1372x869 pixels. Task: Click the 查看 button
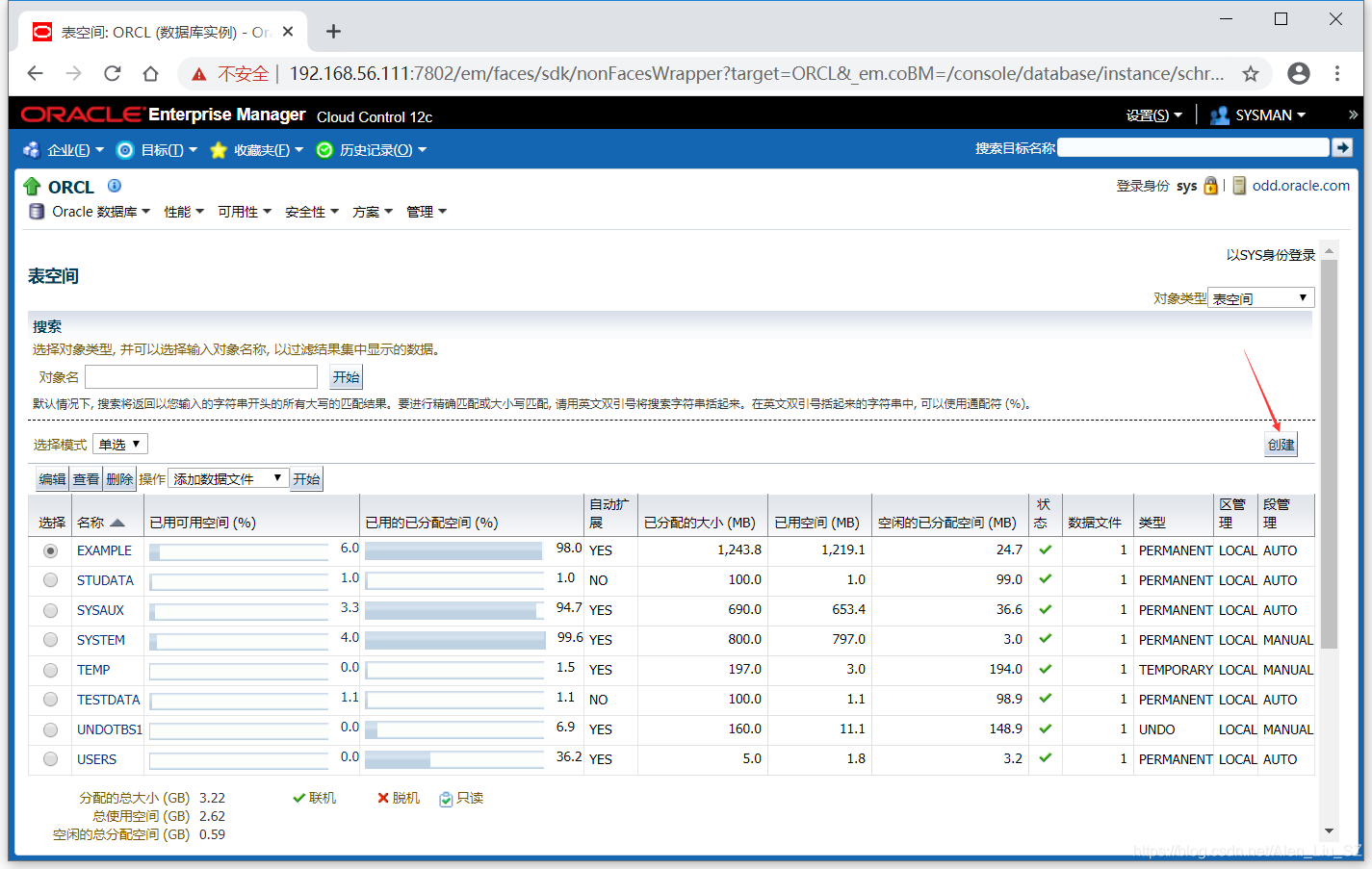[x=86, y=479]
